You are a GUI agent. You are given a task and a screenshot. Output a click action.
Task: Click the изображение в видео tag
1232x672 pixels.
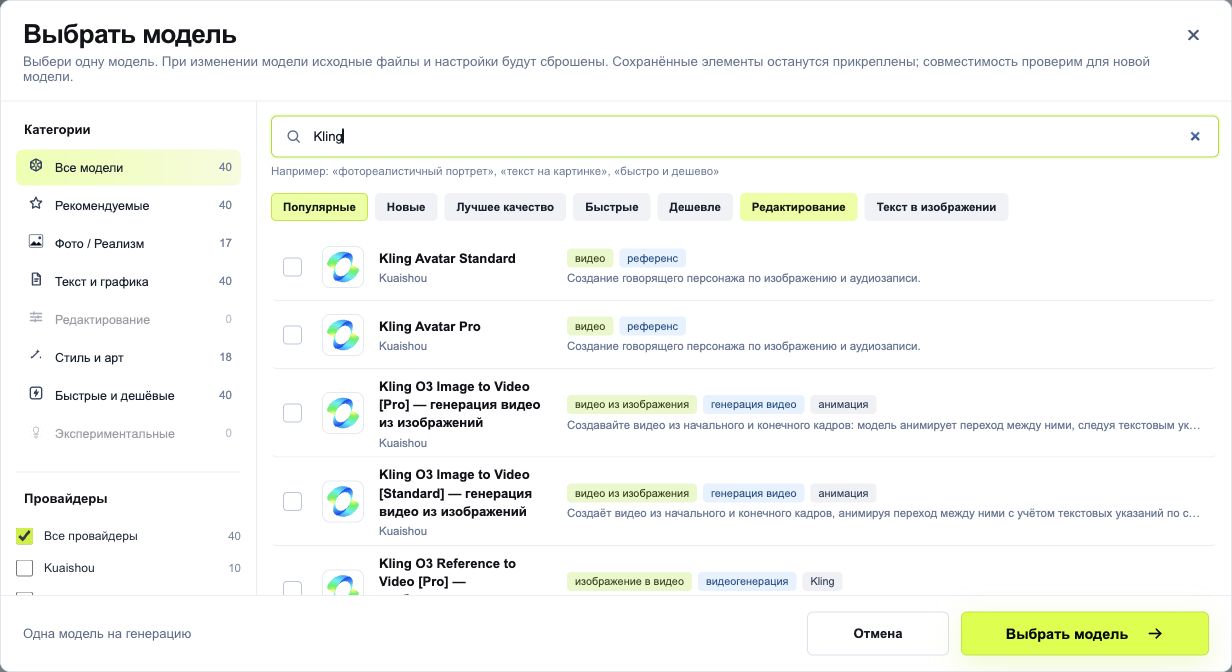tap(629, 581)
